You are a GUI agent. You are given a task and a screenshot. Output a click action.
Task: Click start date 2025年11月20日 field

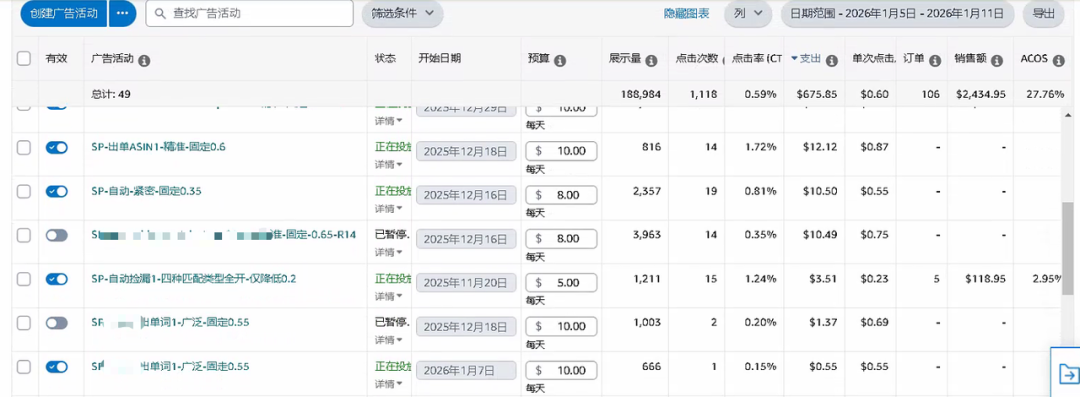pos(466,283)
